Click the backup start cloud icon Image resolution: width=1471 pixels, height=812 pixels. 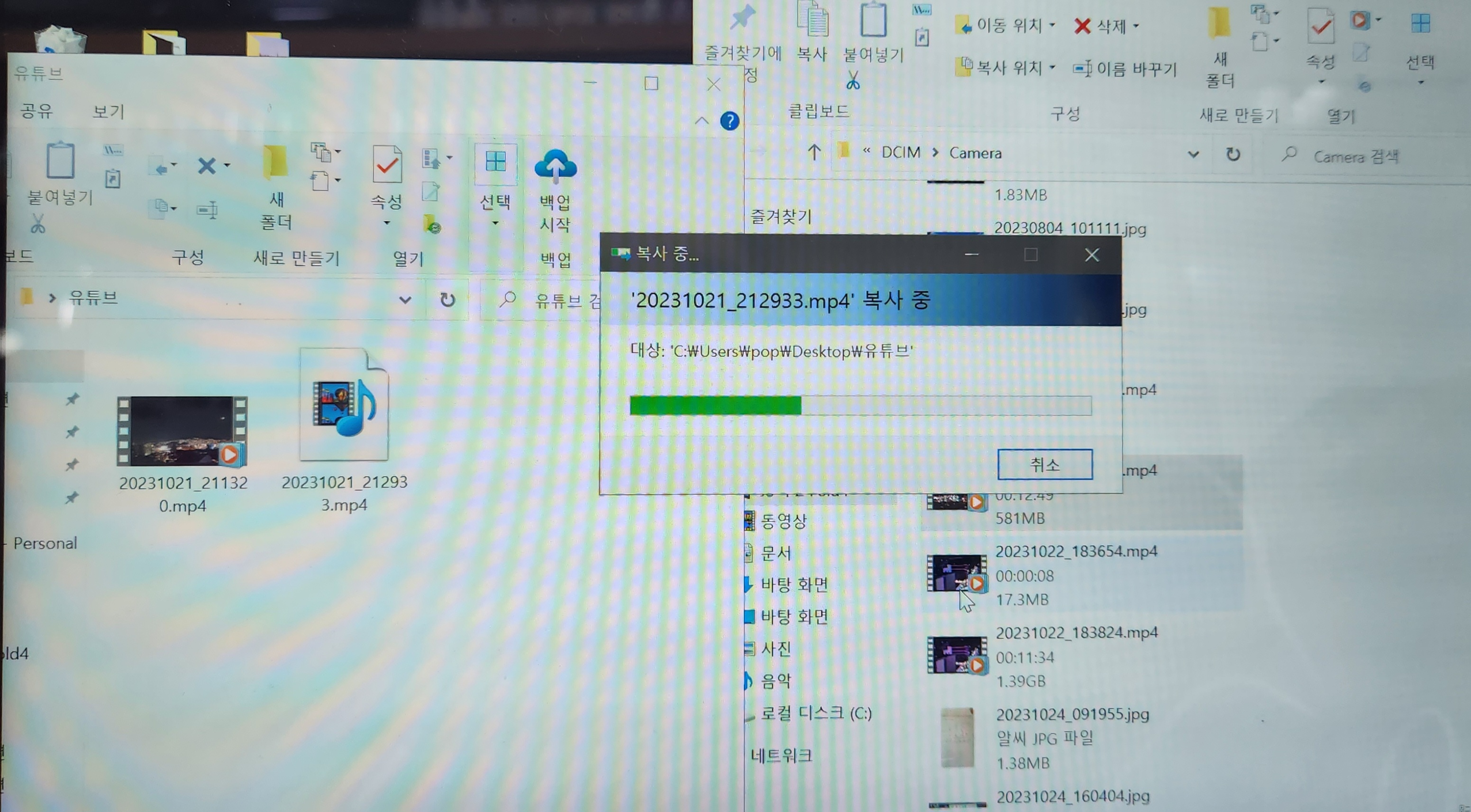(x=555, y=165)
